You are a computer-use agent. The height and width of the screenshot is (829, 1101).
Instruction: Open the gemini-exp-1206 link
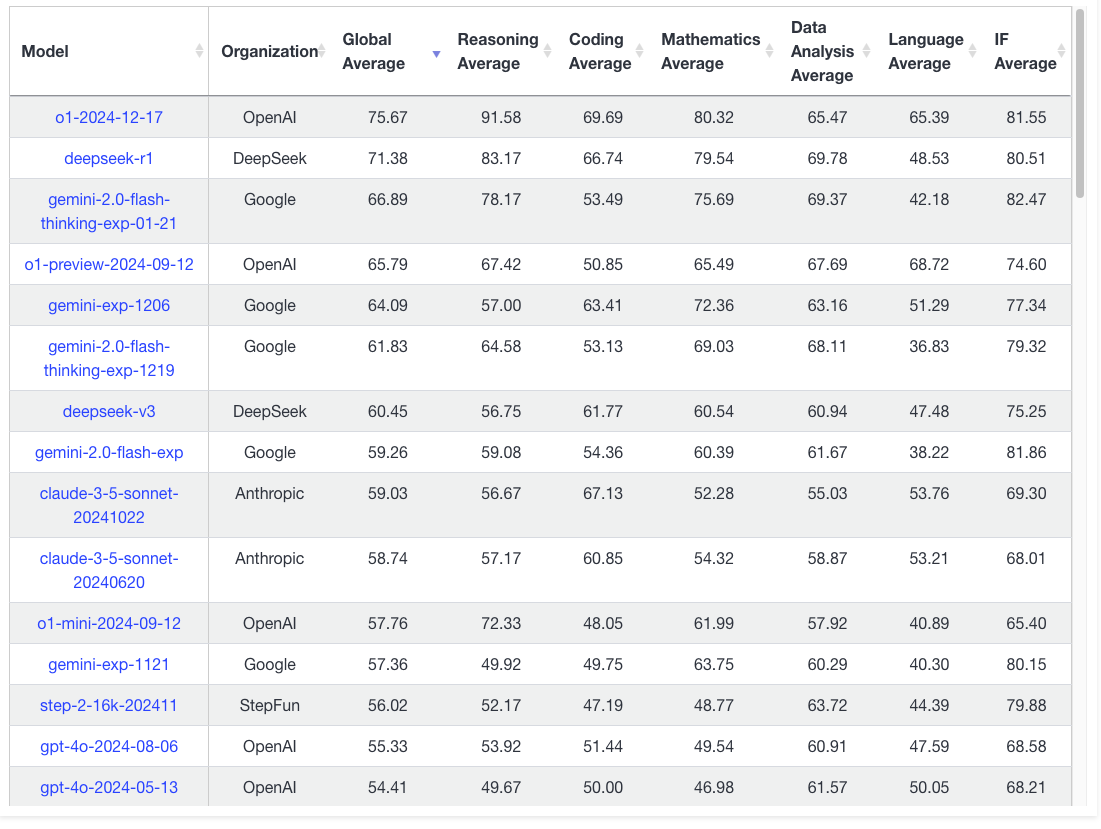pos(109,305)
